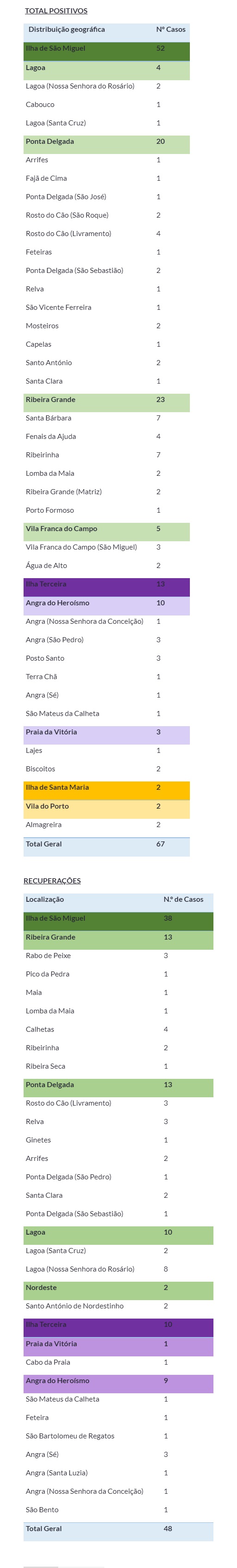Click the RECUPERAÇÕES heading
Image resolution: width=237 pixels, height=1568 pixels.
[52, 881]
